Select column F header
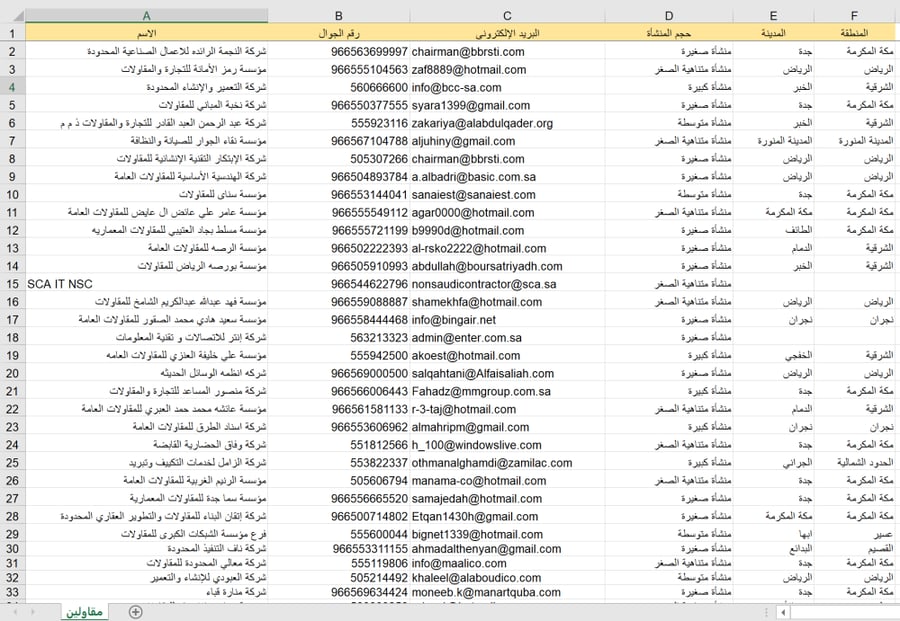Viewport: 900px width, 621px height. pos(854,16)
